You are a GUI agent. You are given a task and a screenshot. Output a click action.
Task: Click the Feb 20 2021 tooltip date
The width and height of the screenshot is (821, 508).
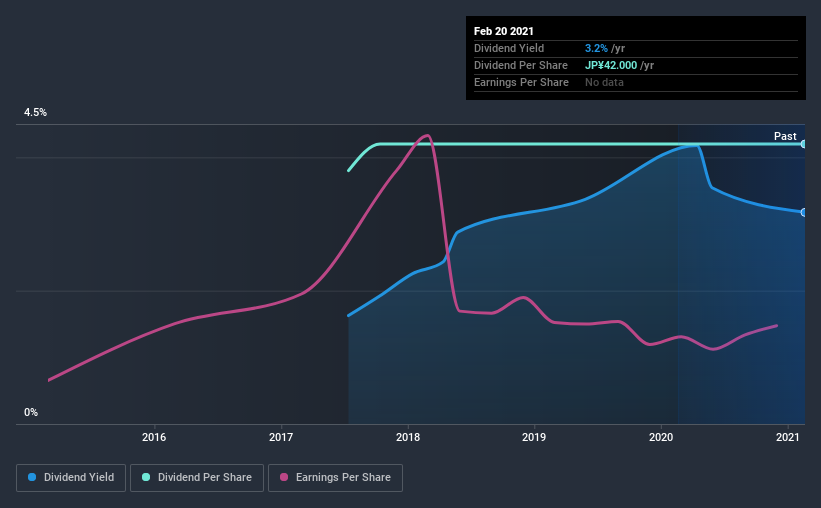(x=504, y=31)
